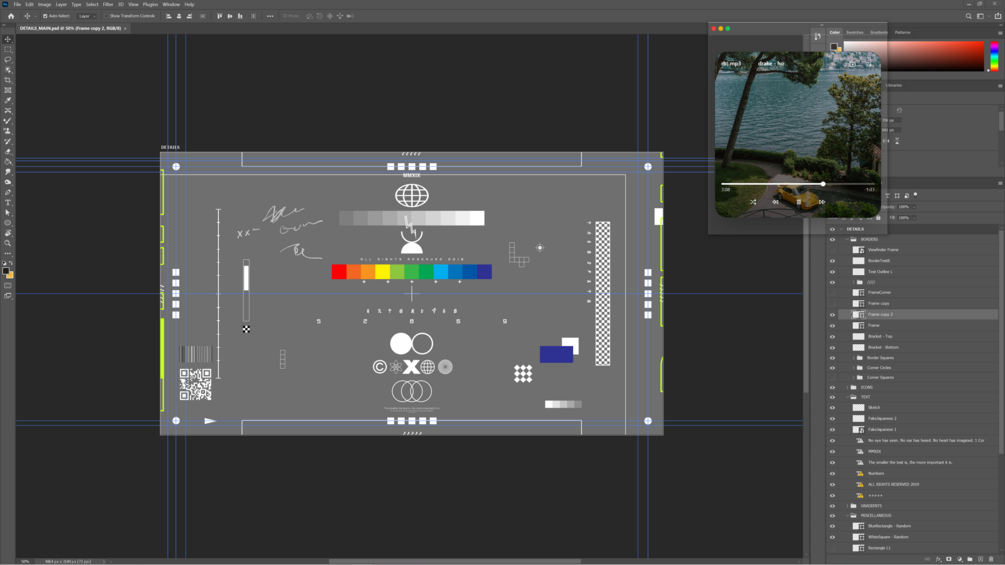
Task: Switch to the Swatches tab
Action: [854, 32]
